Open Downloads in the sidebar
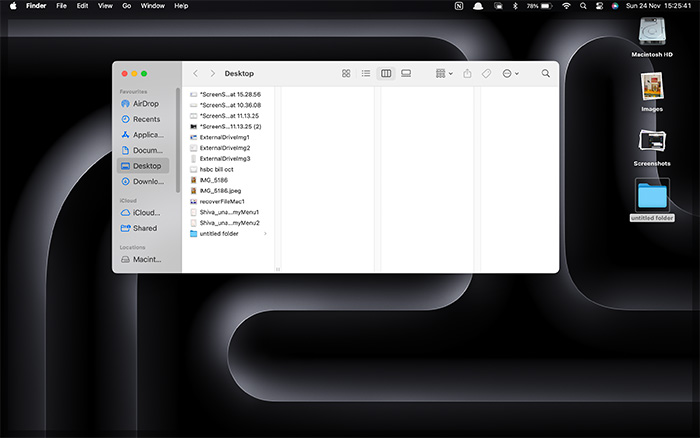Image resolution: width=700 pixels, height=438 pixels. [x=143, y=181]
